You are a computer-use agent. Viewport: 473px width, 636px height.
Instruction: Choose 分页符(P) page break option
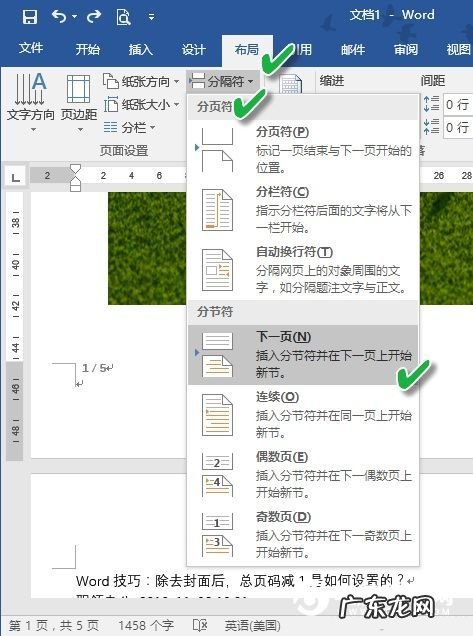pos(303,149)
